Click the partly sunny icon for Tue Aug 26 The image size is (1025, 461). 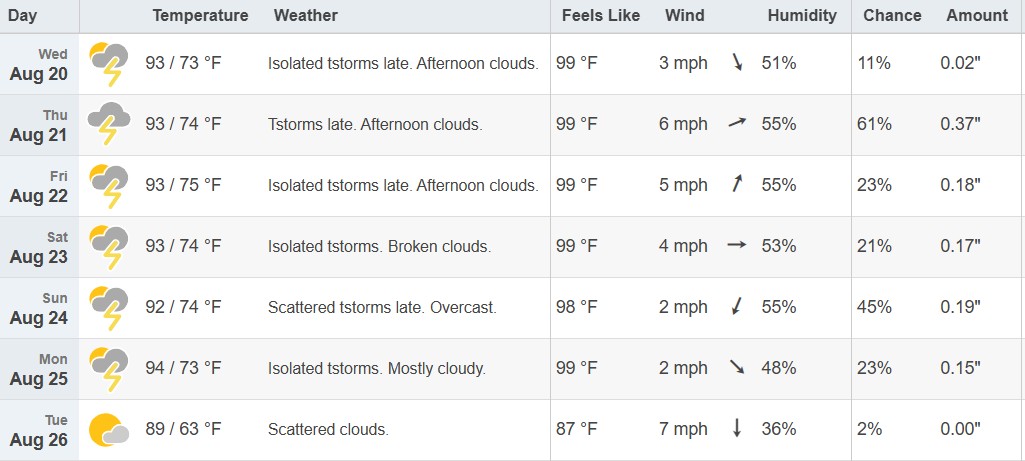click(x=109, y=430)
